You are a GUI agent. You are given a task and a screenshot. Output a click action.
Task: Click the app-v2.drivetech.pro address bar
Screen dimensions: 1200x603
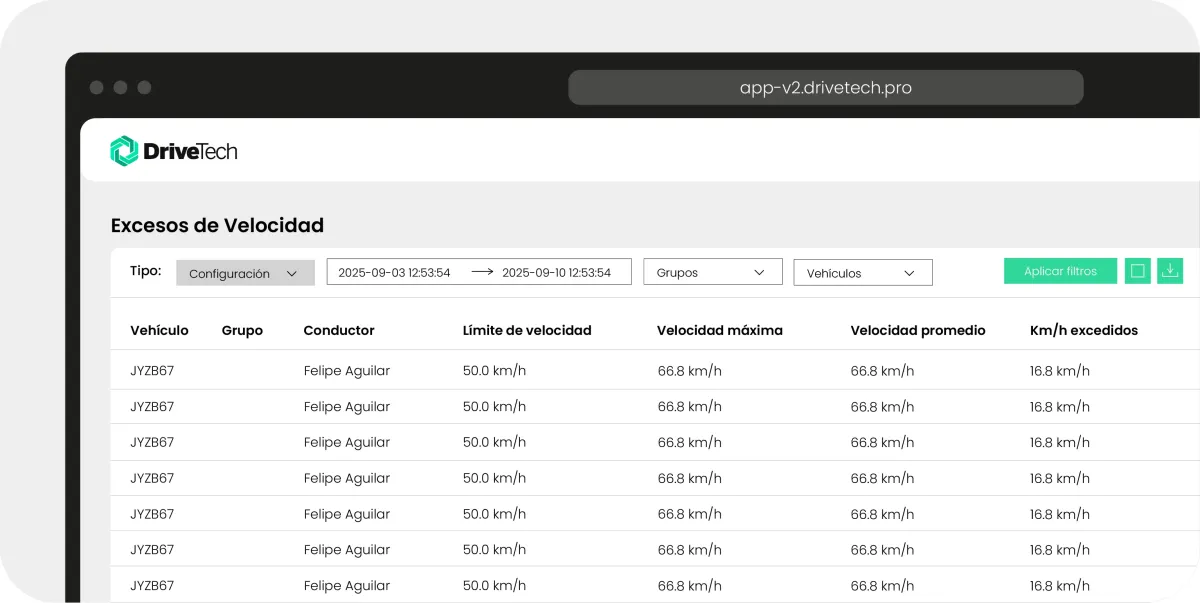[826, 87]
